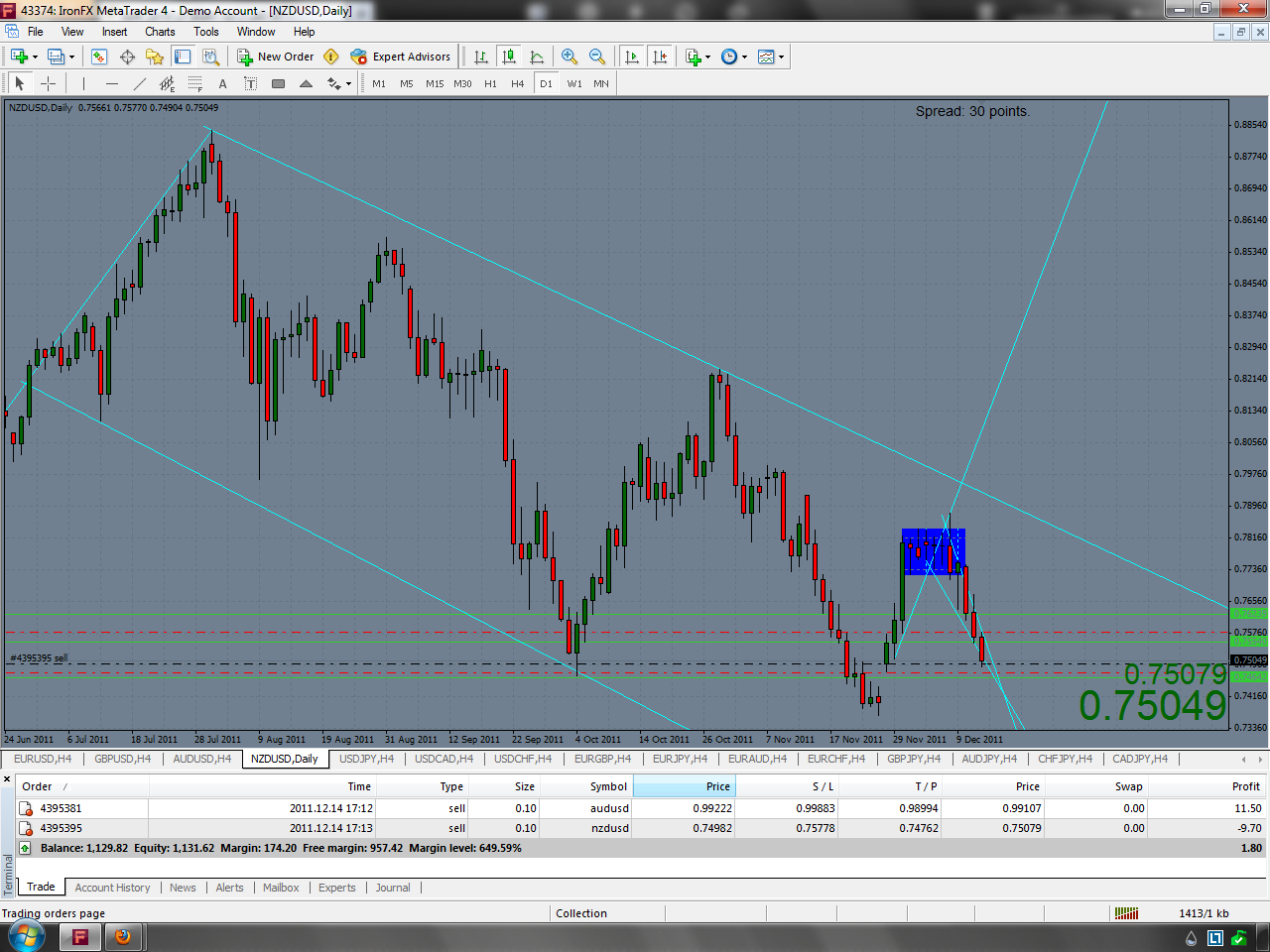Select the Fibonacci Retracement tool
The image size is (1270, 952).
click(x=194, y=83)
